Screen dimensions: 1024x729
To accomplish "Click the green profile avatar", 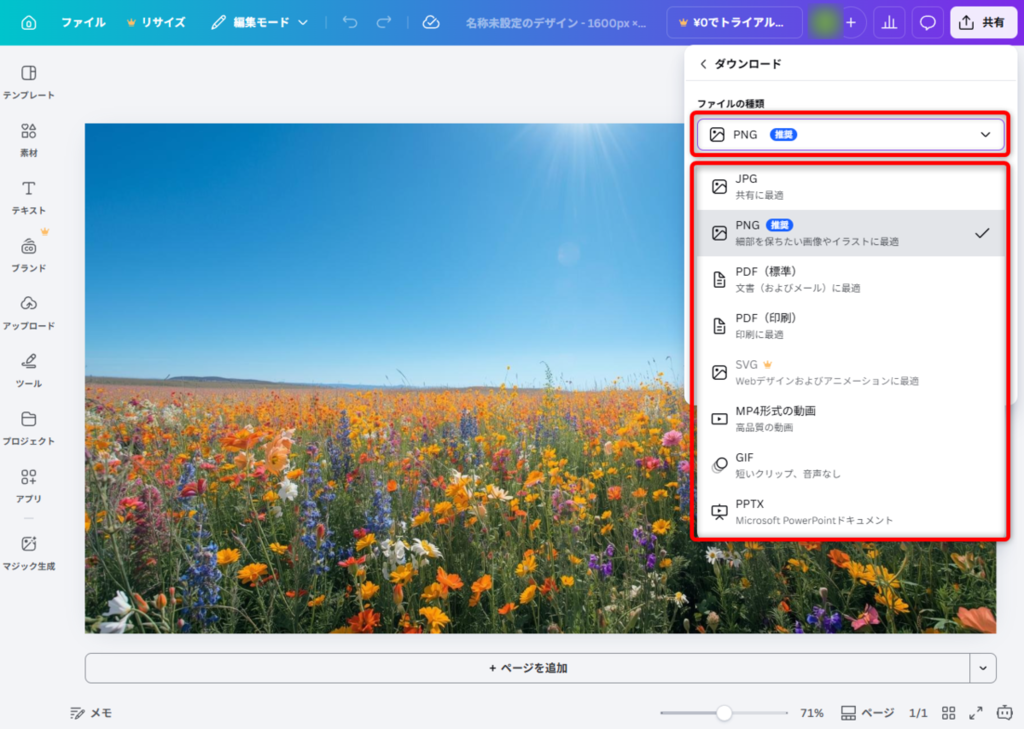I will tap(824, 23).
